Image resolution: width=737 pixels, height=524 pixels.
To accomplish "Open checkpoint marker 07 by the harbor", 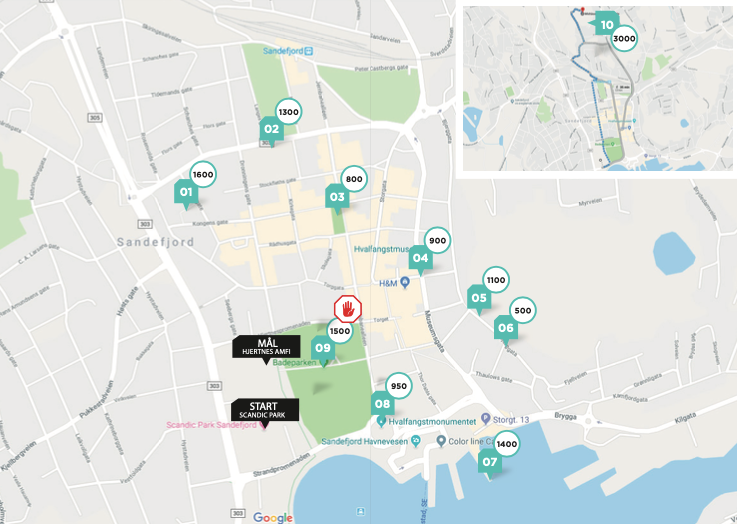I will (490, 463).
